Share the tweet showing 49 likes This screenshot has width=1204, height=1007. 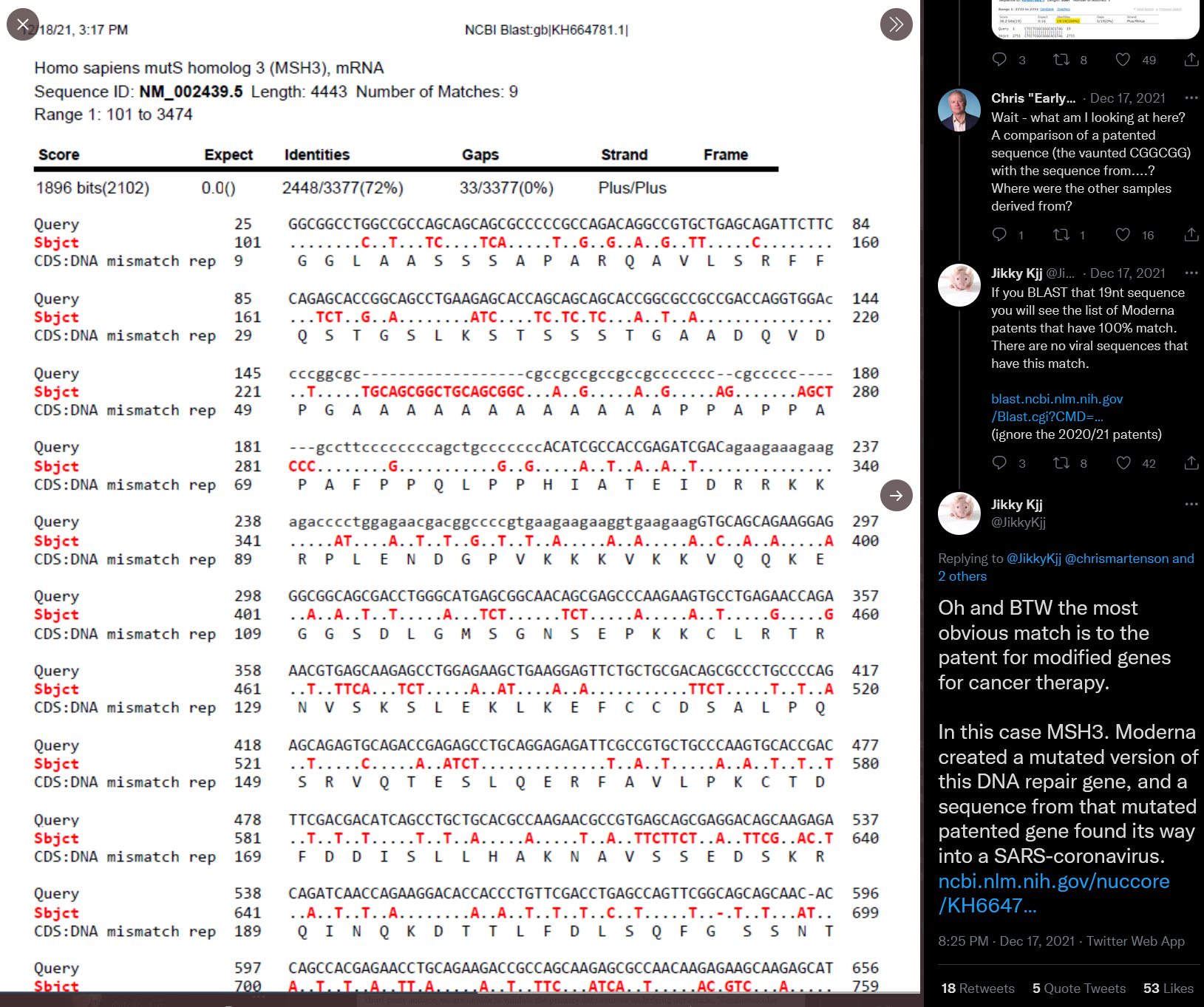(1191, 60)
